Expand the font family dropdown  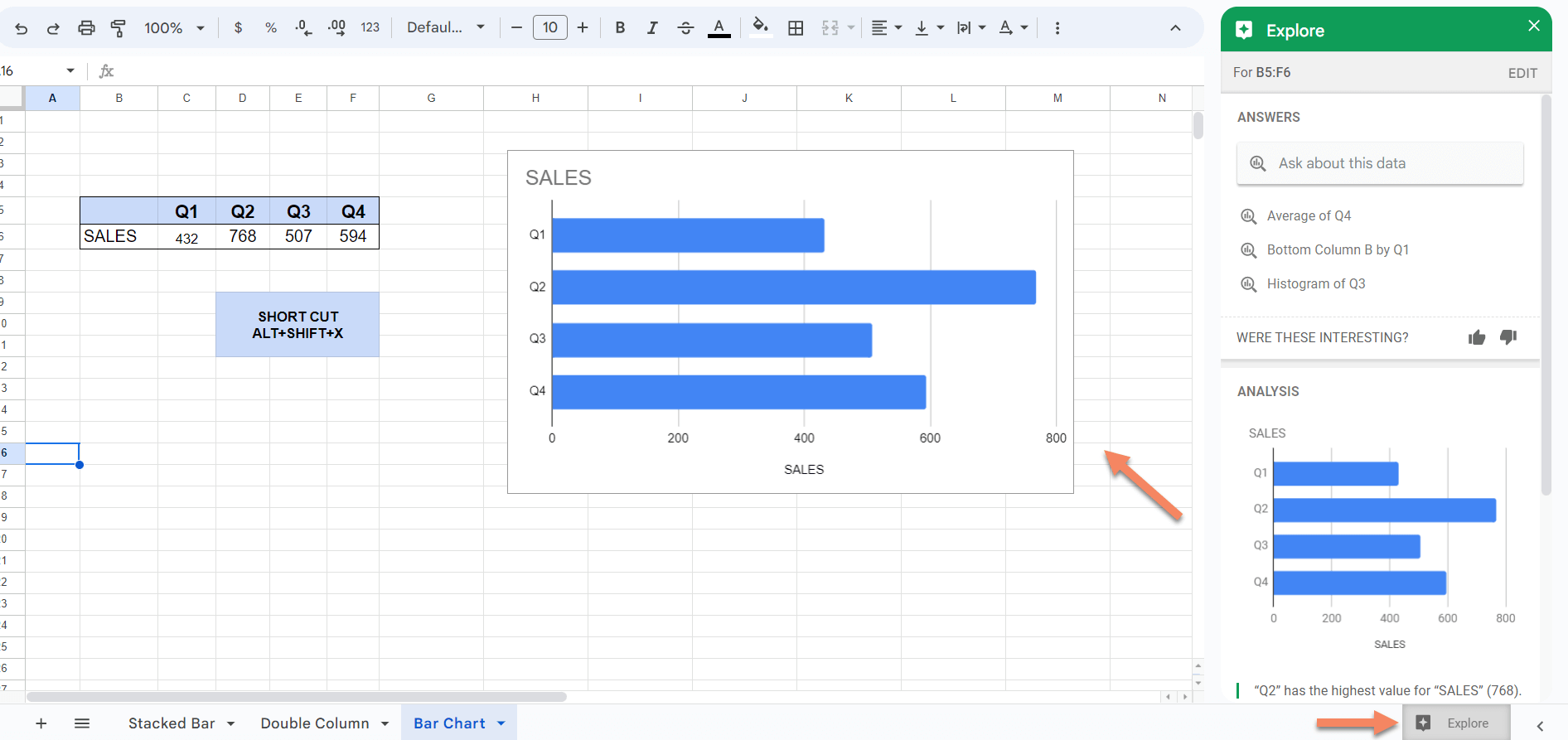coord(446,28)
